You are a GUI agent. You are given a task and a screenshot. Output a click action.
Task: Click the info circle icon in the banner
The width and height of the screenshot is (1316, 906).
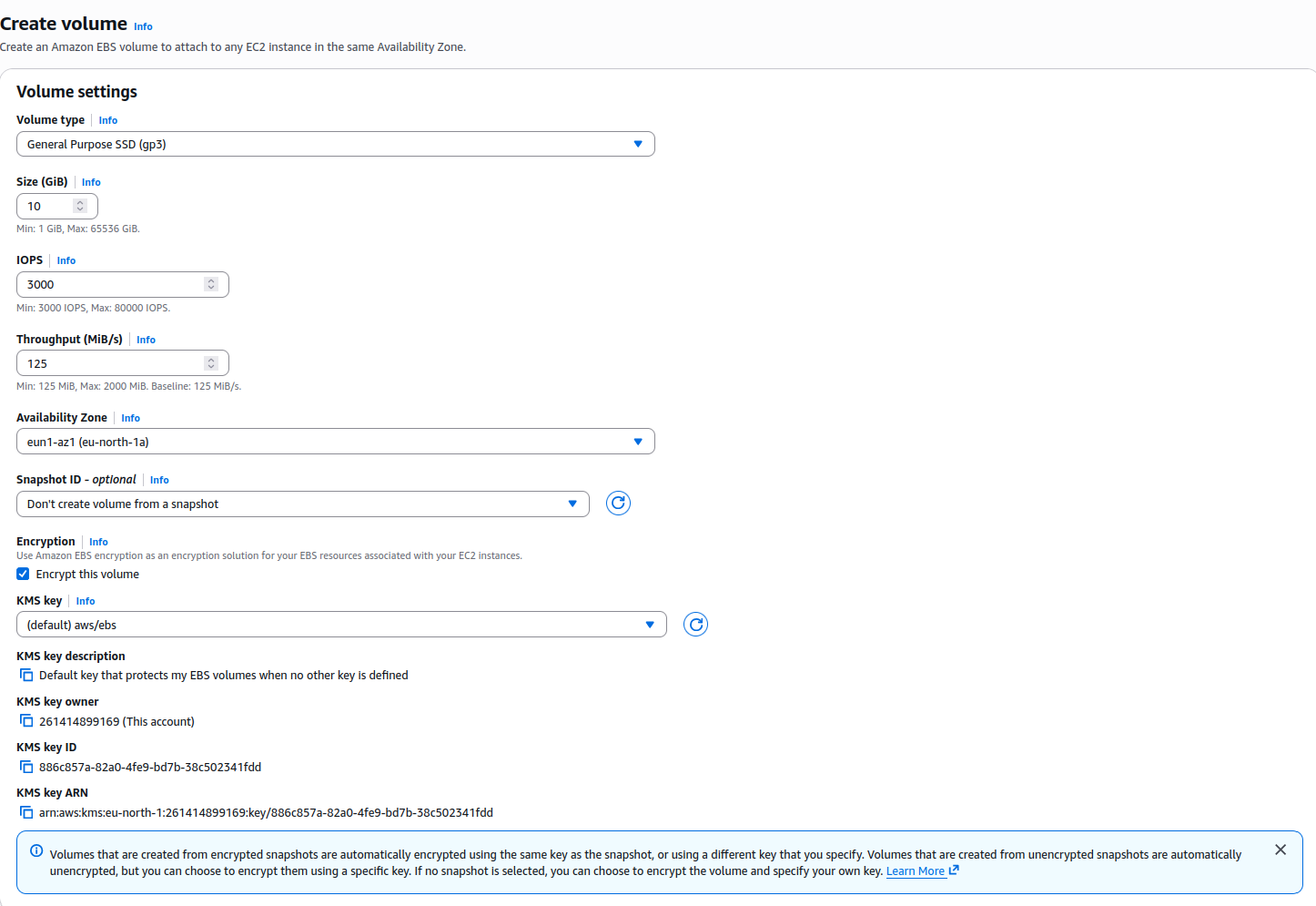(36, 850)
